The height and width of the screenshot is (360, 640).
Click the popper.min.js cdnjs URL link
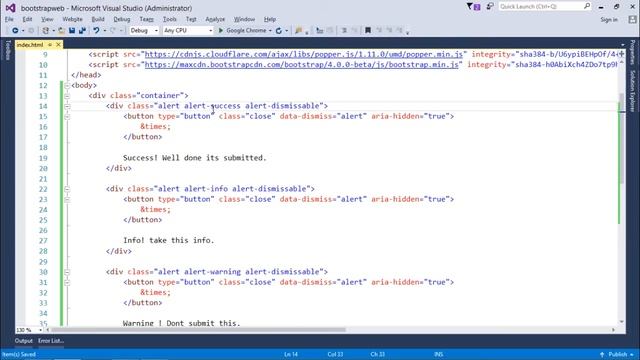coord(304,54)
